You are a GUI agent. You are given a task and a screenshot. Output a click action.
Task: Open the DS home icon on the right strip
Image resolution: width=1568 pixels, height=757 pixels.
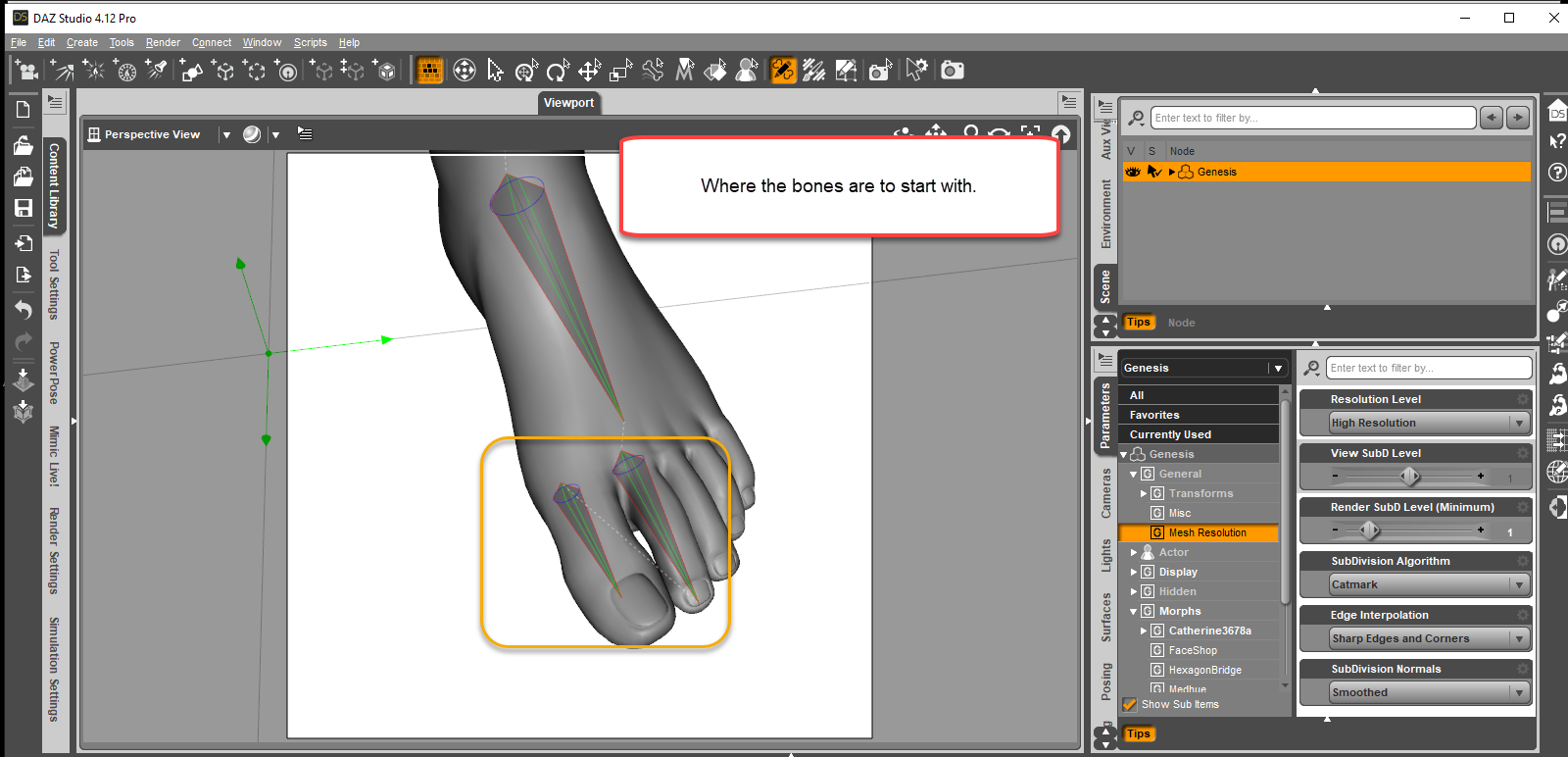[x=1557, y=112]
